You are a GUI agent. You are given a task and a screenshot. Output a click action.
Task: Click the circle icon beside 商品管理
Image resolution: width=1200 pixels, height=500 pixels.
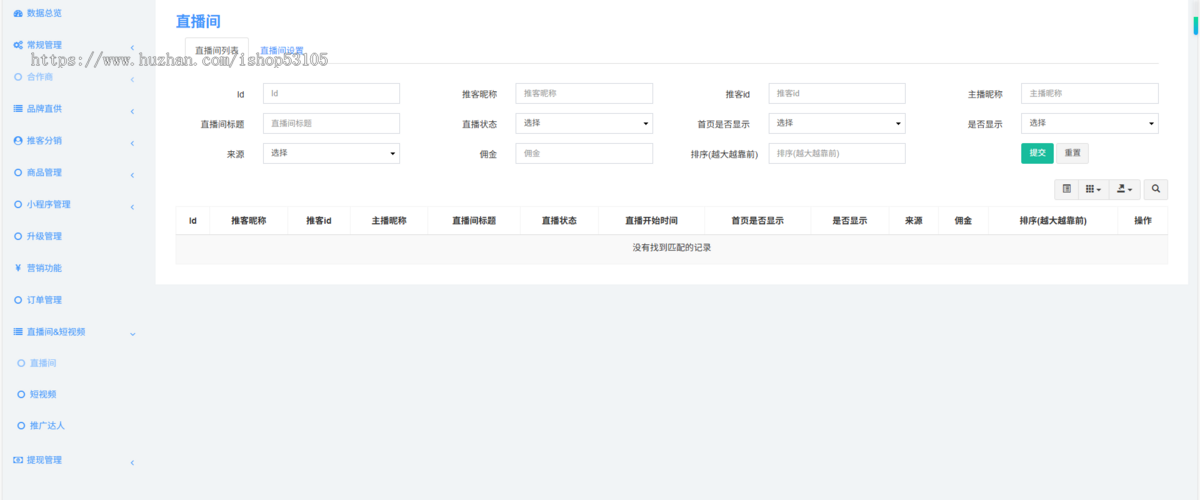[x=18, y=172]
